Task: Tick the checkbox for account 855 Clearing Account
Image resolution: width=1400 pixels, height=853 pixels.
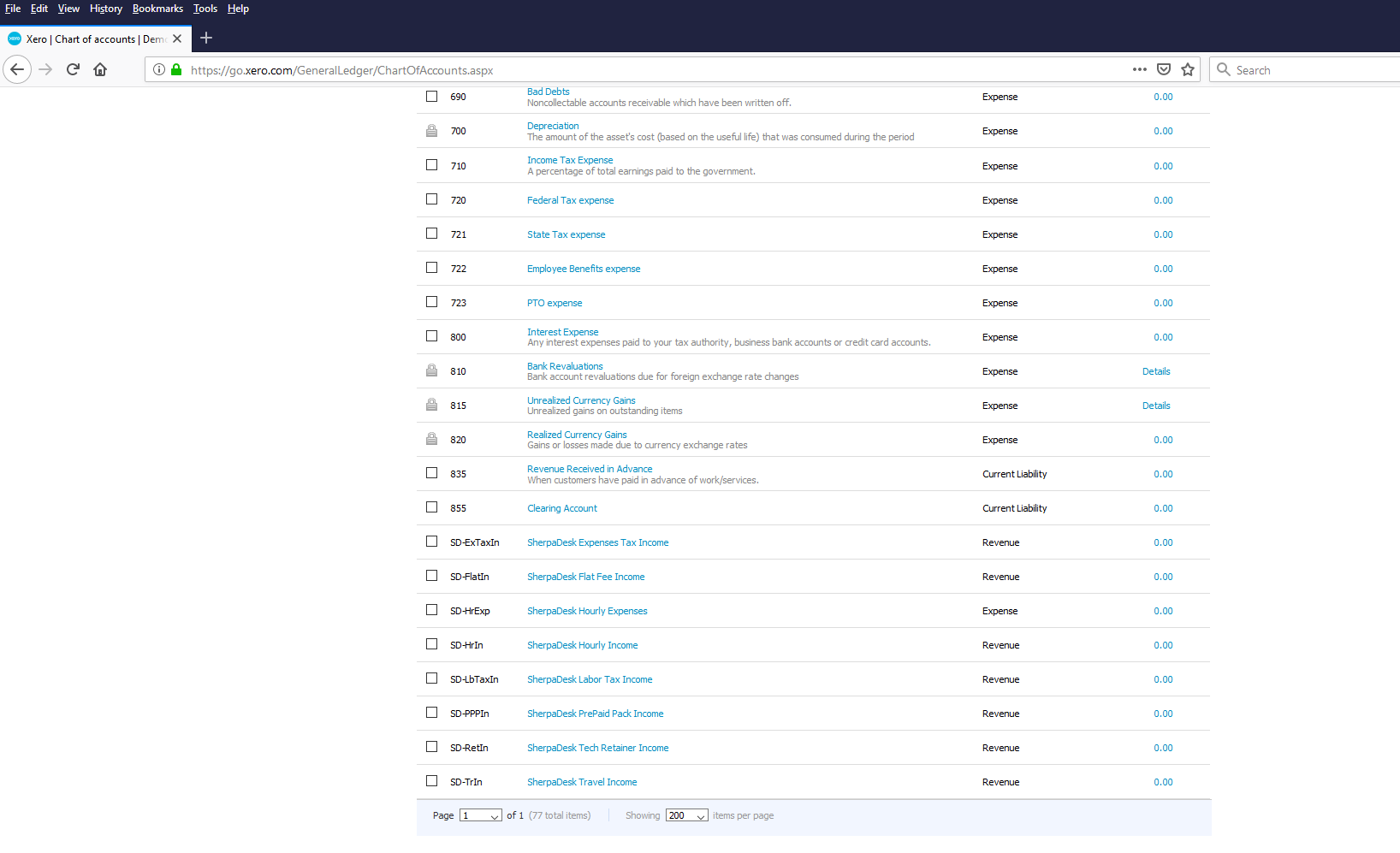Action: click(x=432, y=507)
